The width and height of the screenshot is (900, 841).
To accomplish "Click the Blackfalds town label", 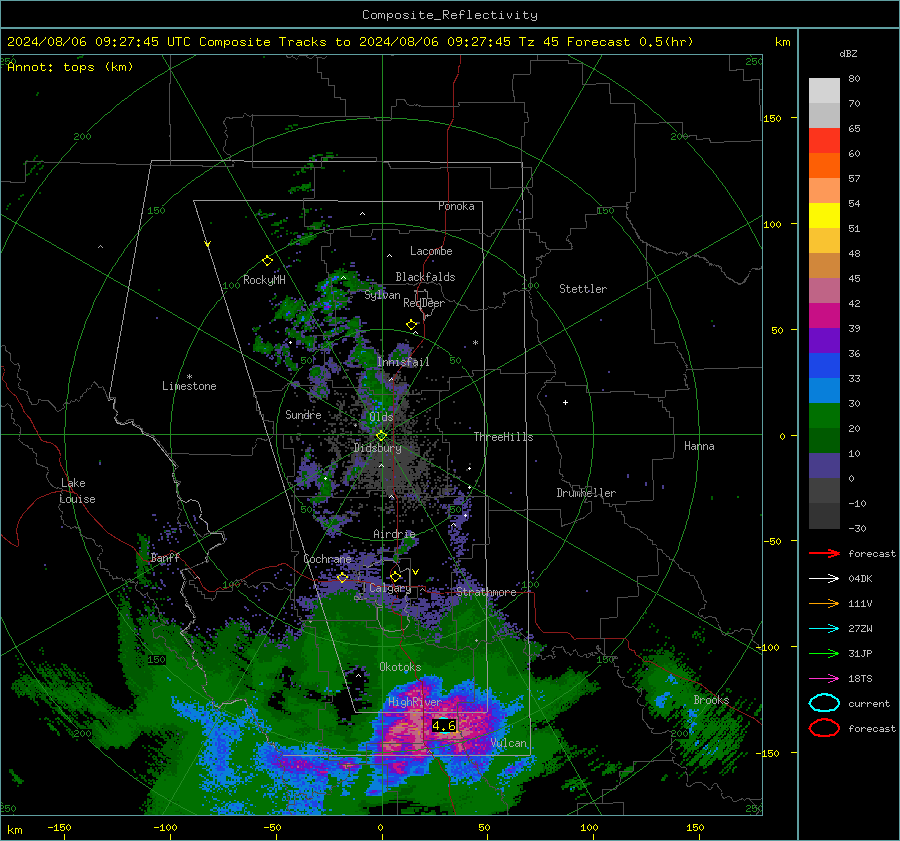I will (x=425, y=277).
